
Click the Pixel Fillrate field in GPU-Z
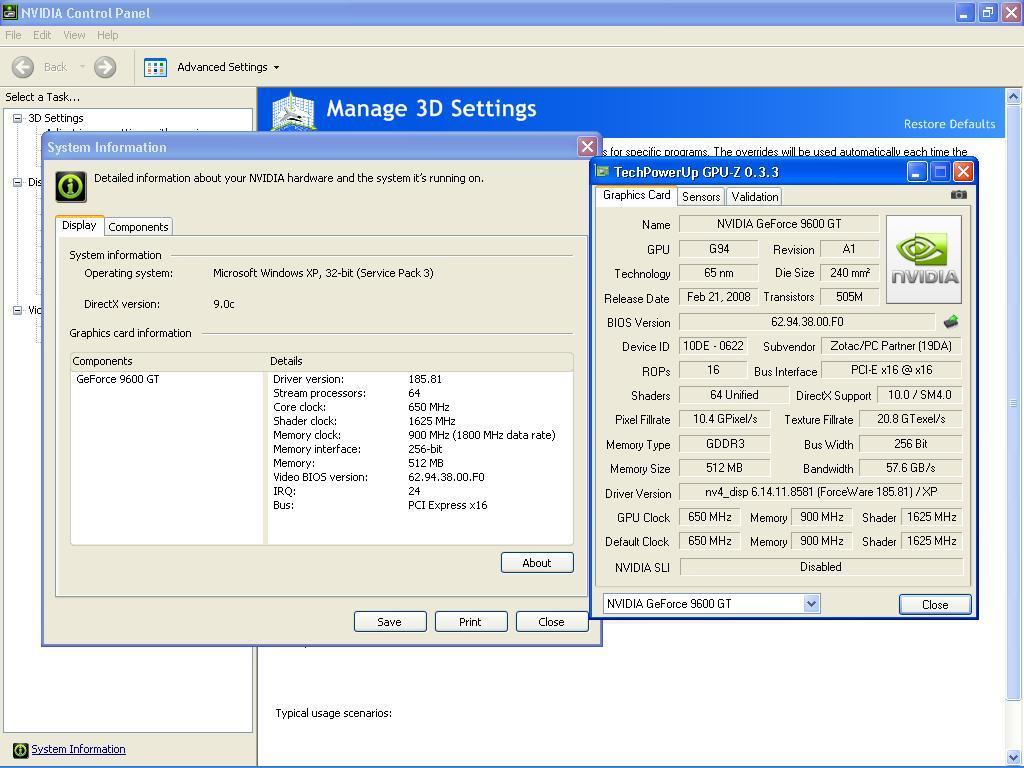[x=725, y=419]
